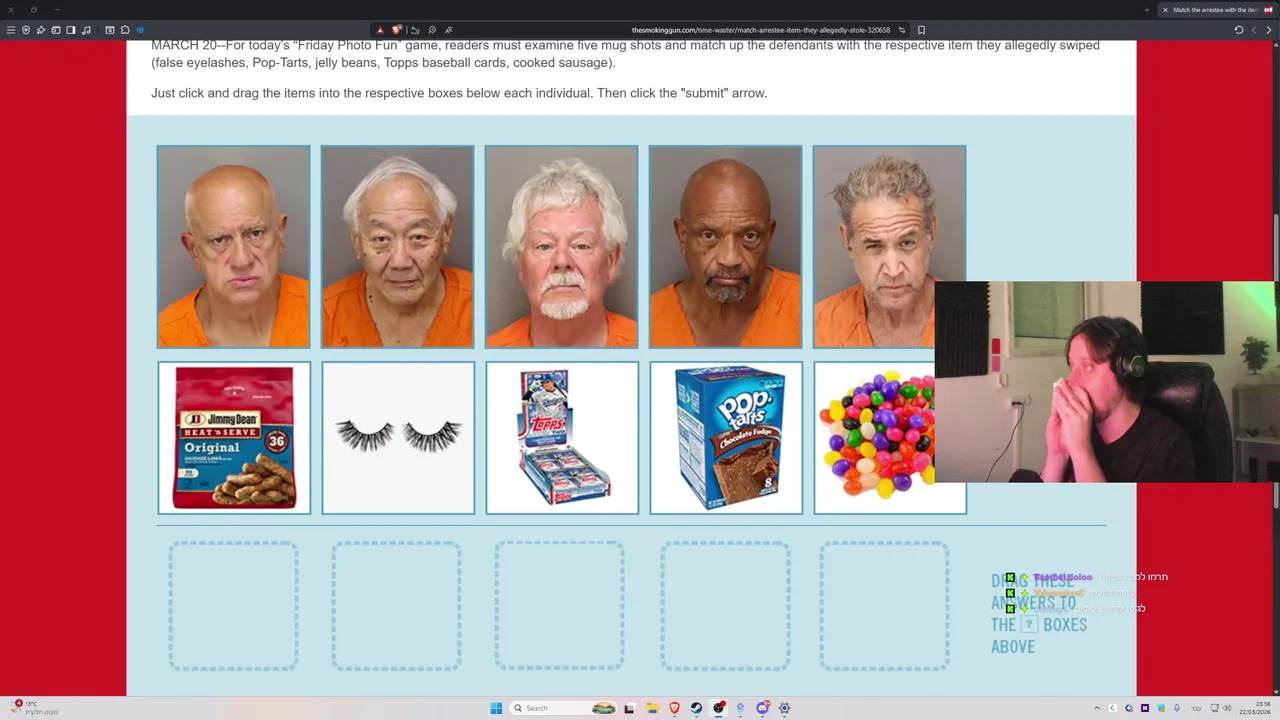Select the Jimmy Dean sausage item
Viewport: 1280px width, 720px height.
pyautogui.click(x=234, y=438)
